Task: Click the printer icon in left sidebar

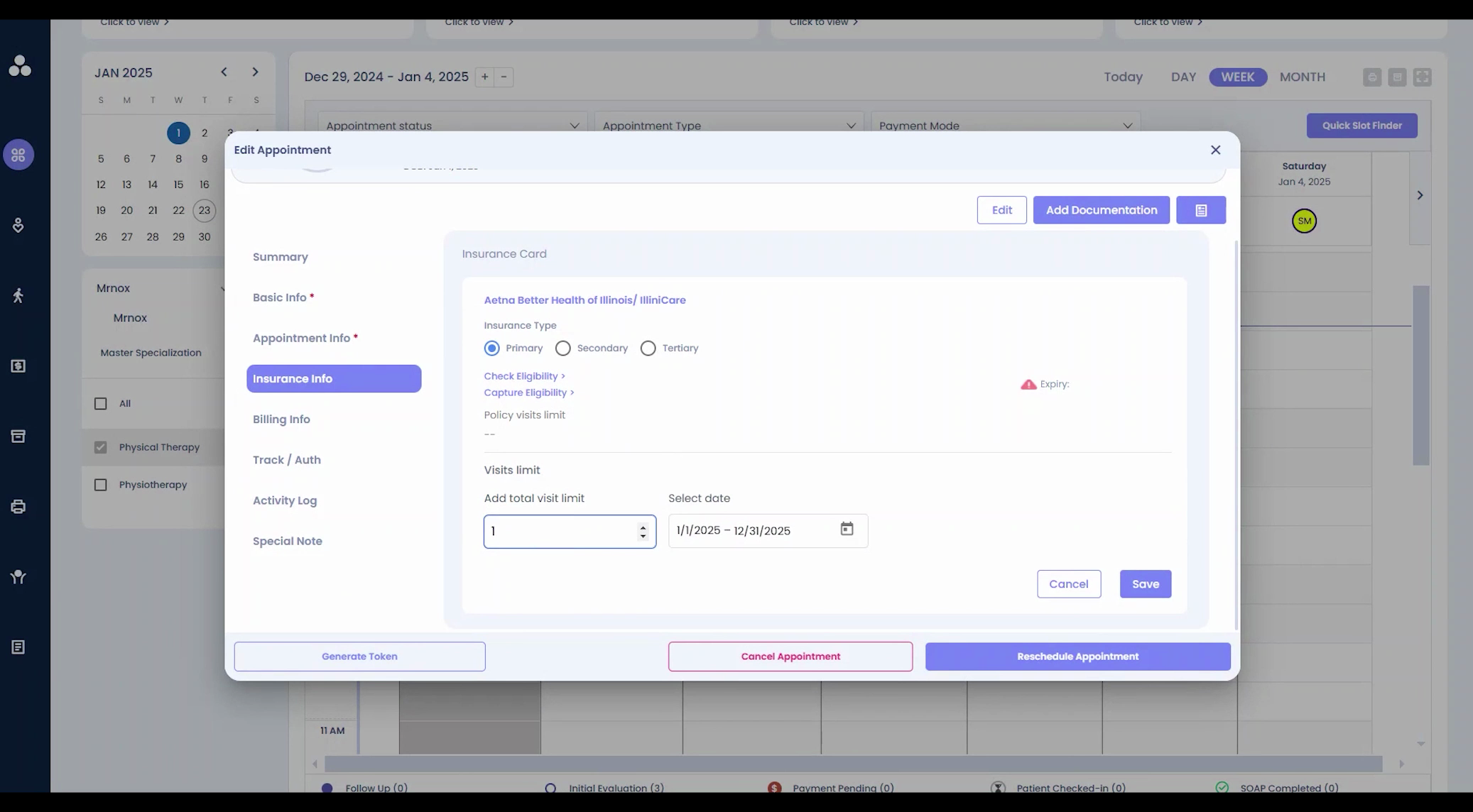Action: pos(18,506)
